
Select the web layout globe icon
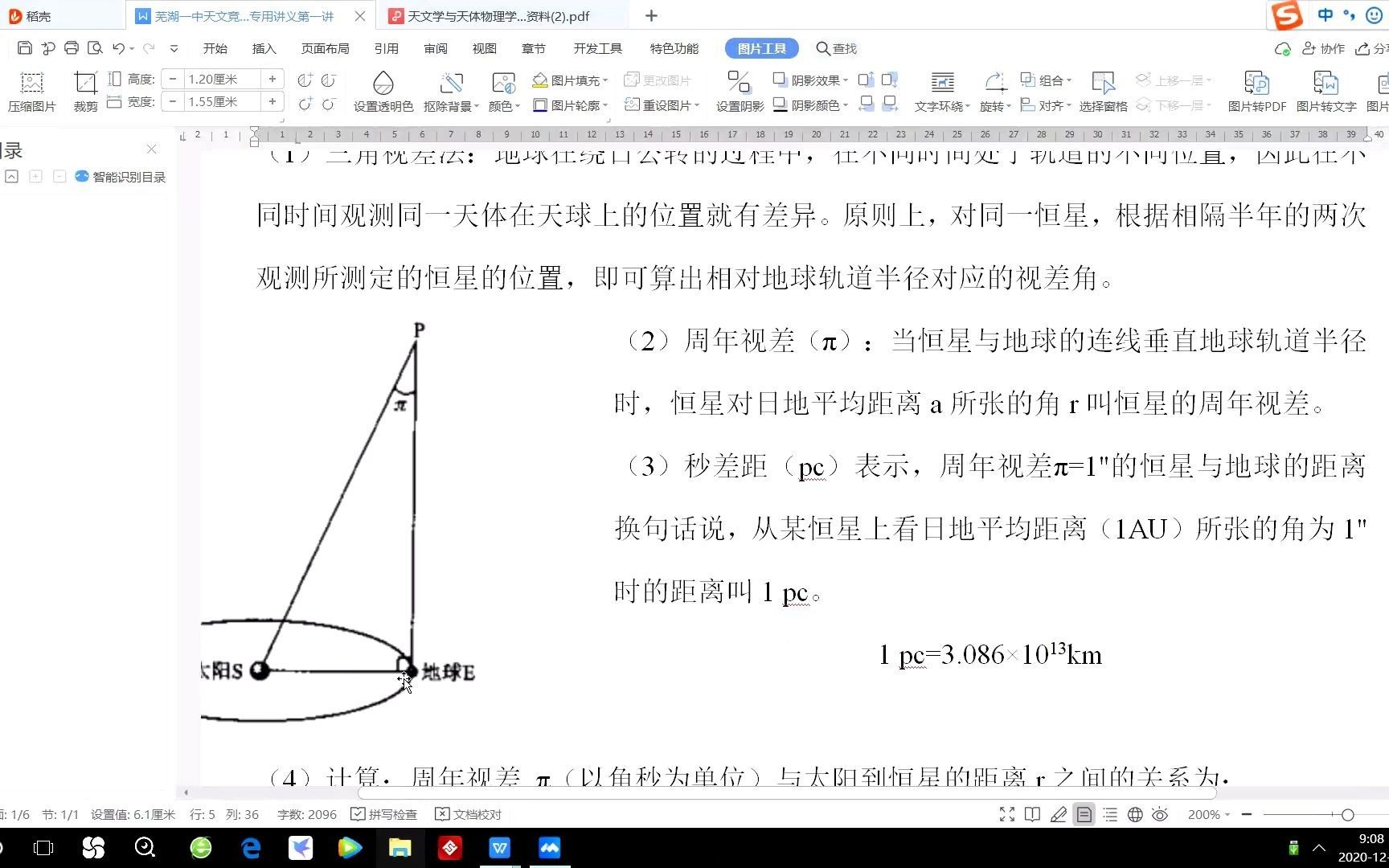click(x=1135, y=814)
